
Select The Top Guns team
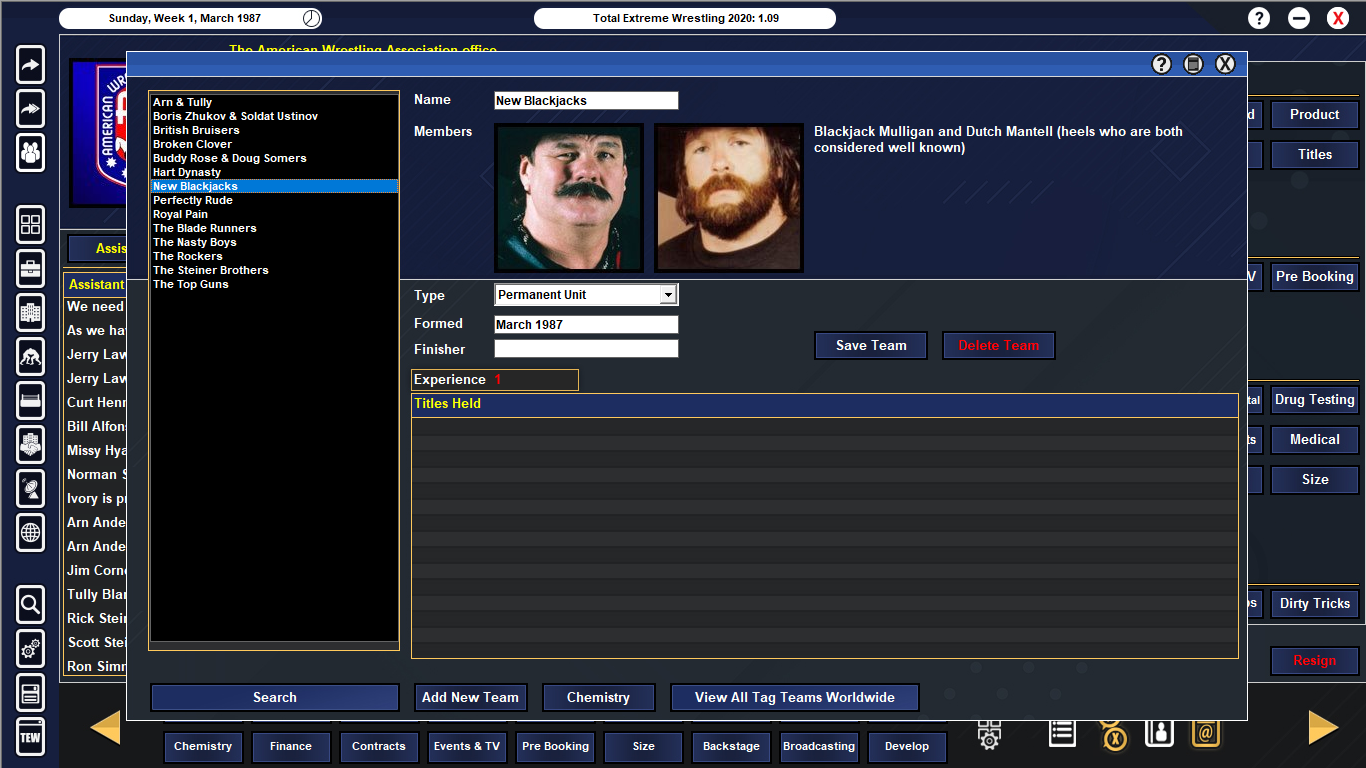click(274, 284)
